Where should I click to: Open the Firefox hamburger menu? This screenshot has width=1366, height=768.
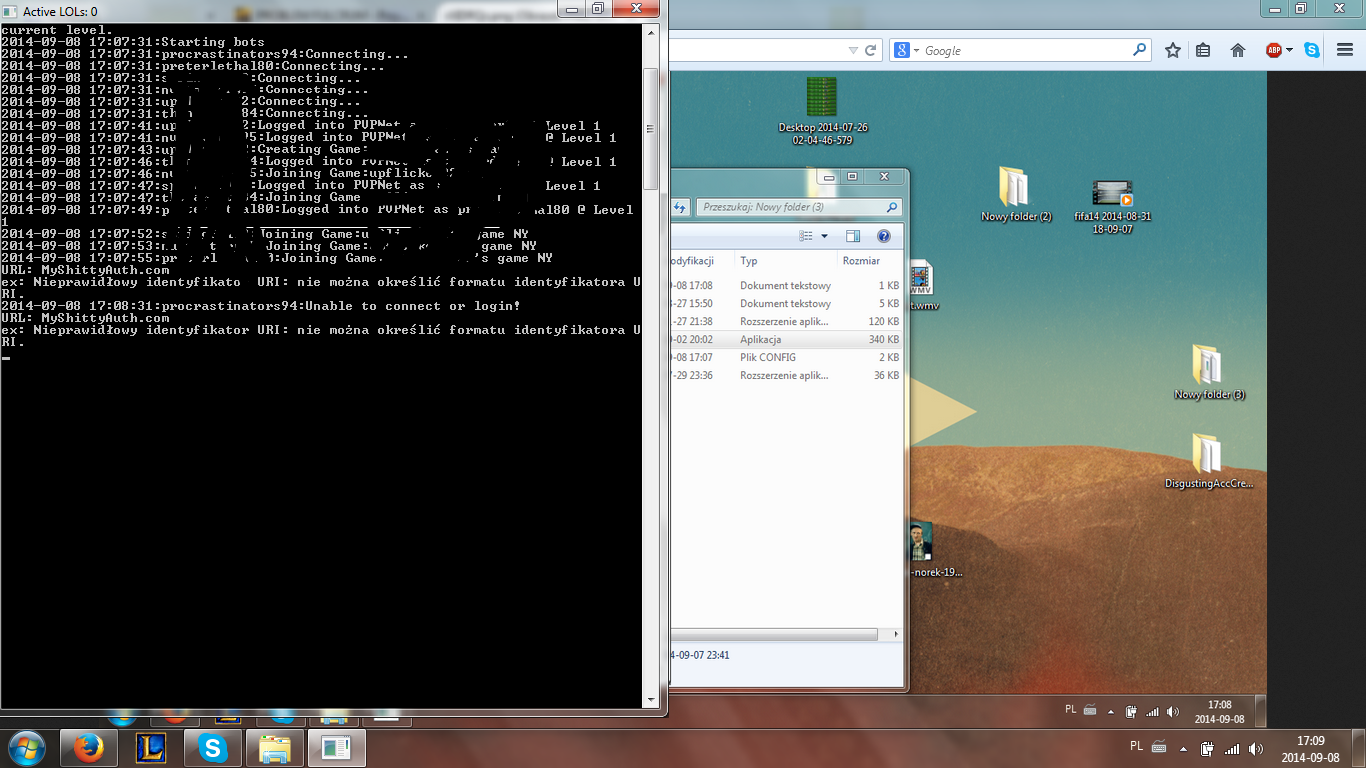pos(1345,50)
